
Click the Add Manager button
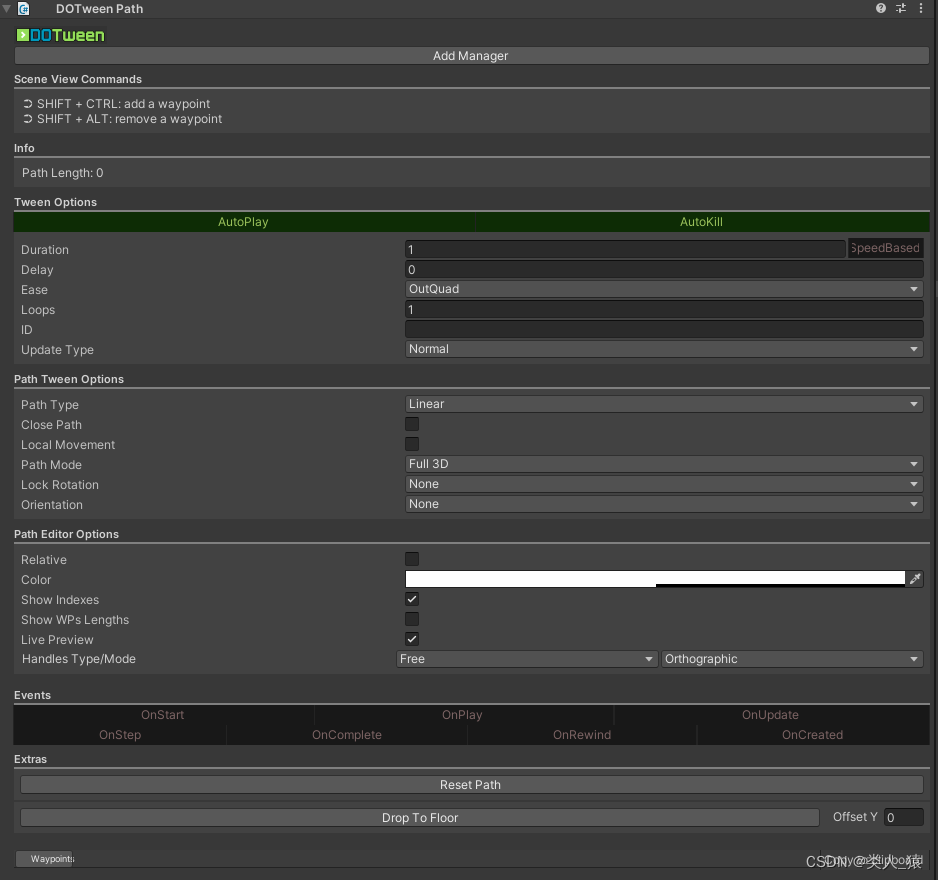click(470, 56)
